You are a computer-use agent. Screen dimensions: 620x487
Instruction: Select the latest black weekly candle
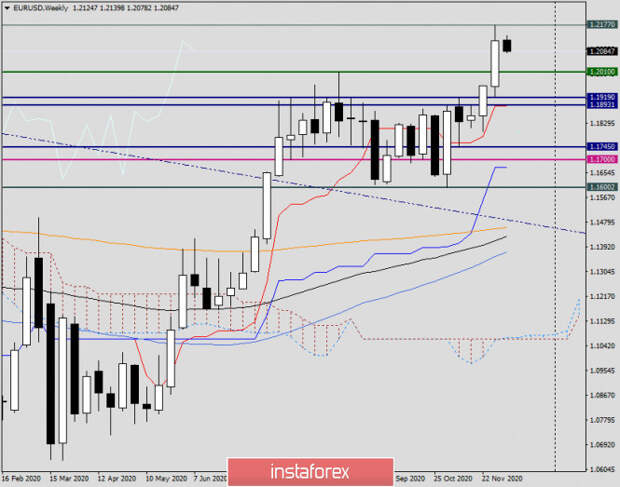tap(507, 45)
